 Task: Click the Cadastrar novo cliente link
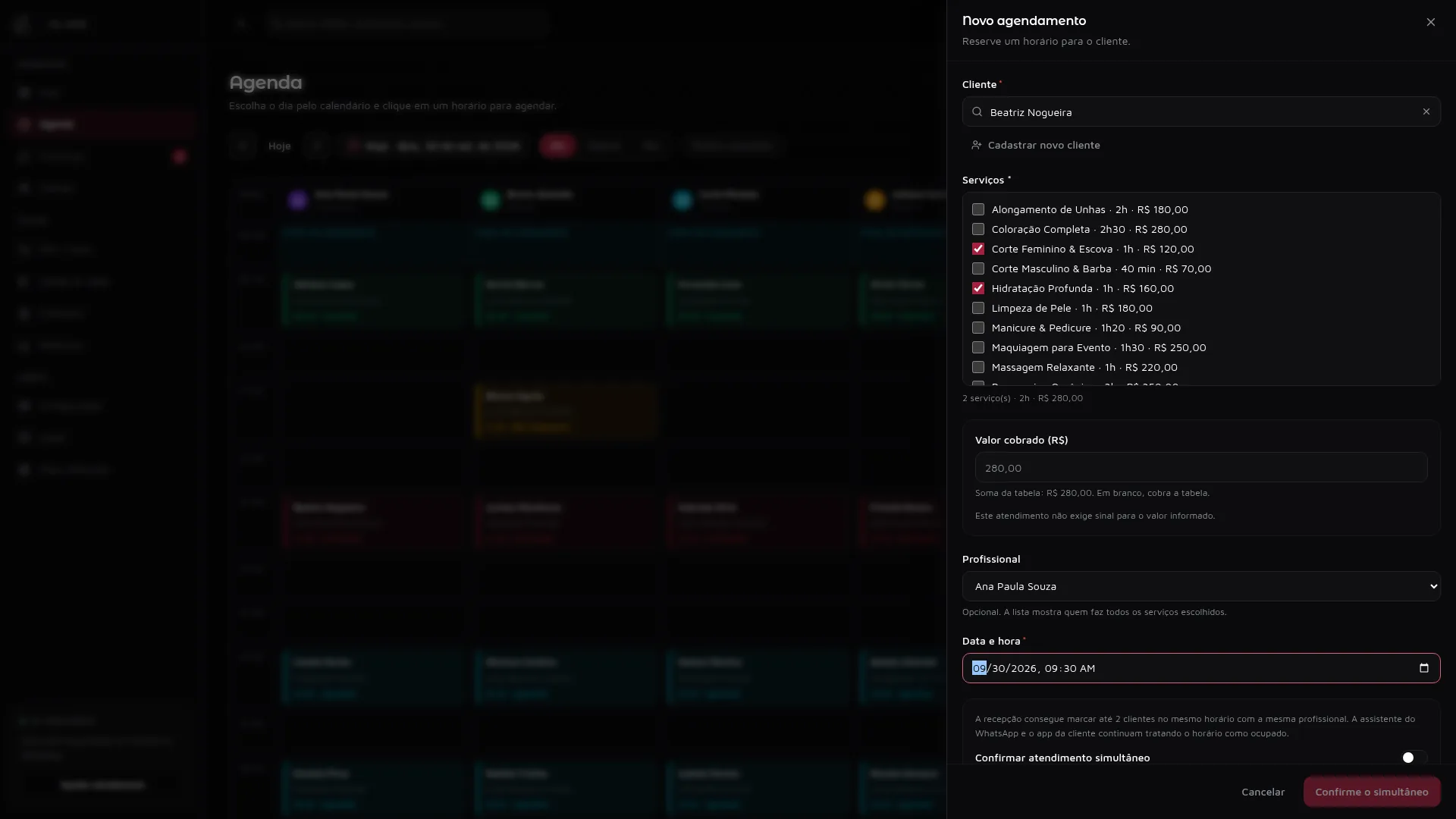point(1035,145)
